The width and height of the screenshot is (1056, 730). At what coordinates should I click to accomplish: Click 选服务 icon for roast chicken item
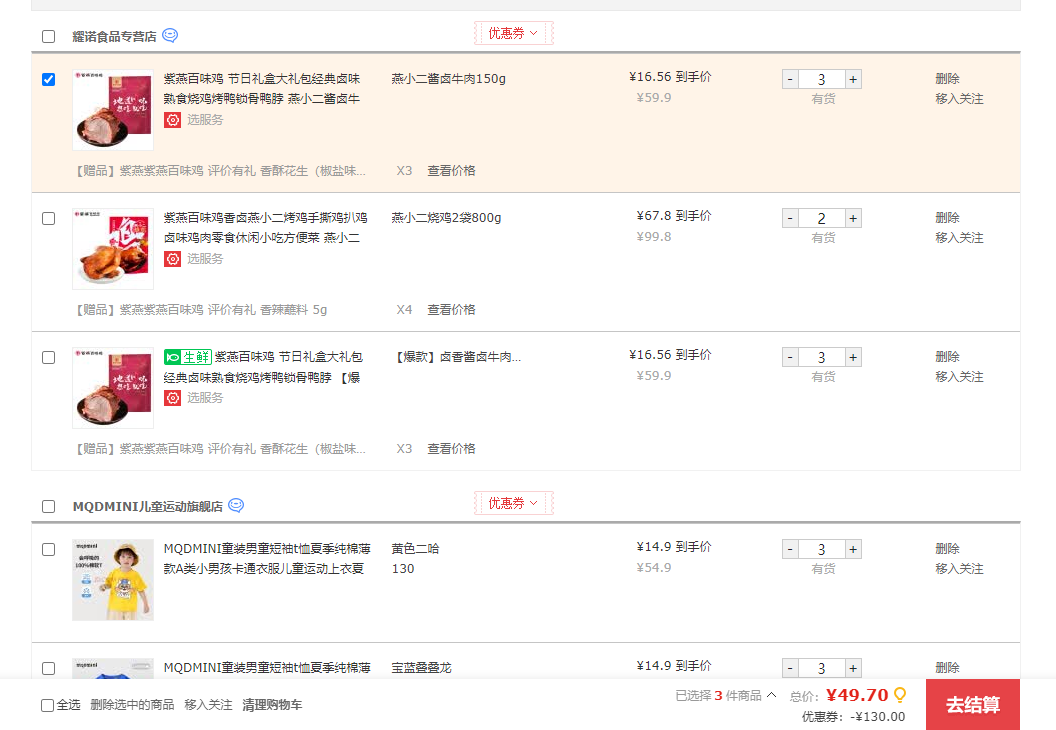click(173, 259)
